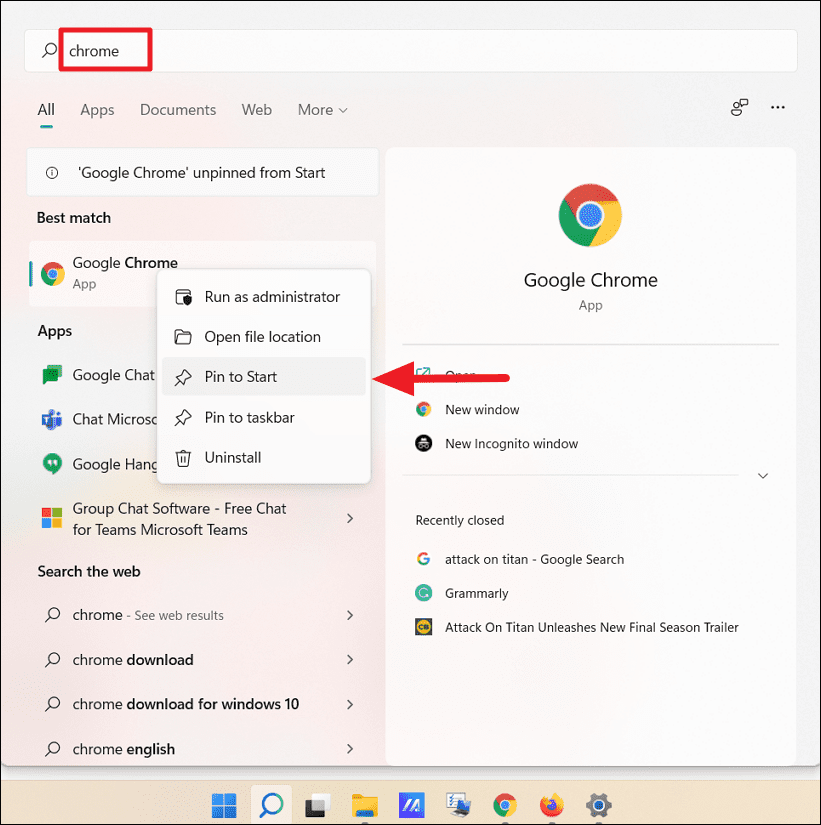Expand the "chrome english" suggestion arrow
821x825 pixels.
pyautogui.click(x=350, y=749)
